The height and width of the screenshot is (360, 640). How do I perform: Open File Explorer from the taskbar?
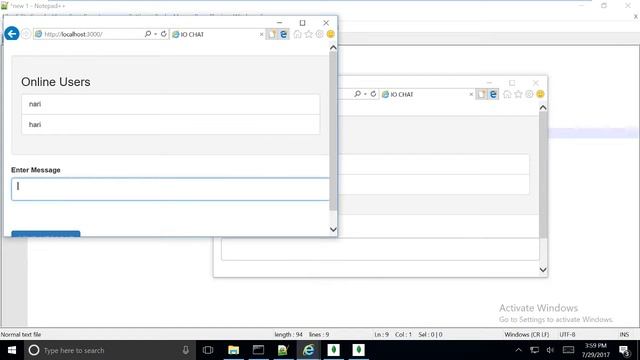233,350
